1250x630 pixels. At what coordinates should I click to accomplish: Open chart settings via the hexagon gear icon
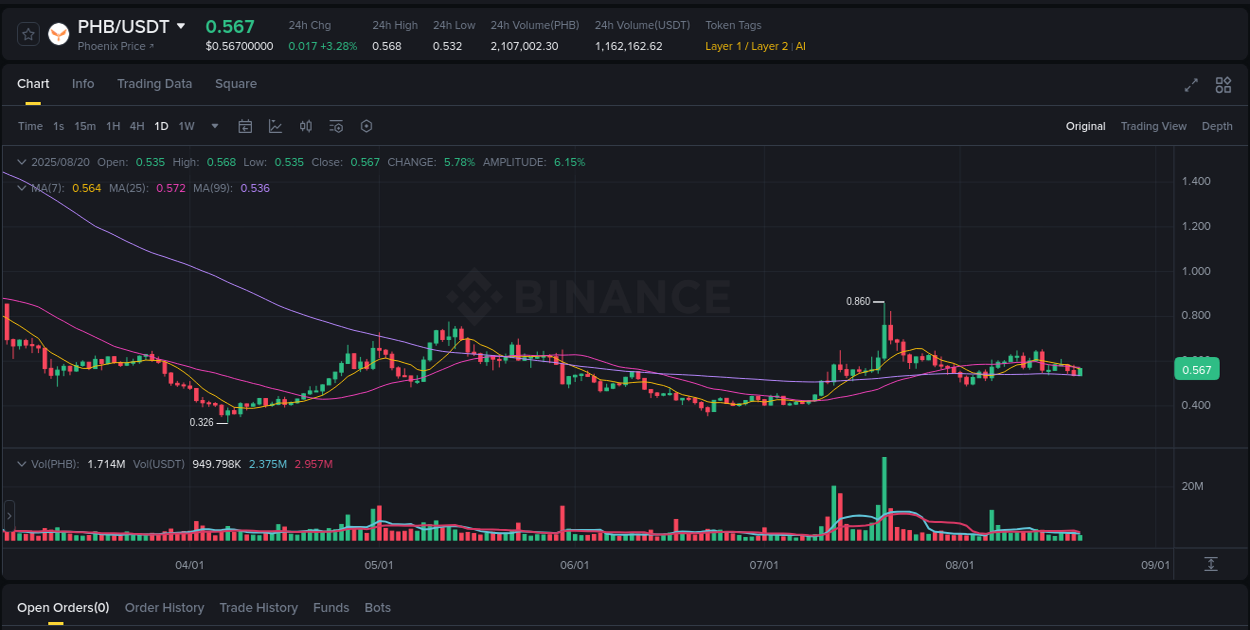point(366,126)
